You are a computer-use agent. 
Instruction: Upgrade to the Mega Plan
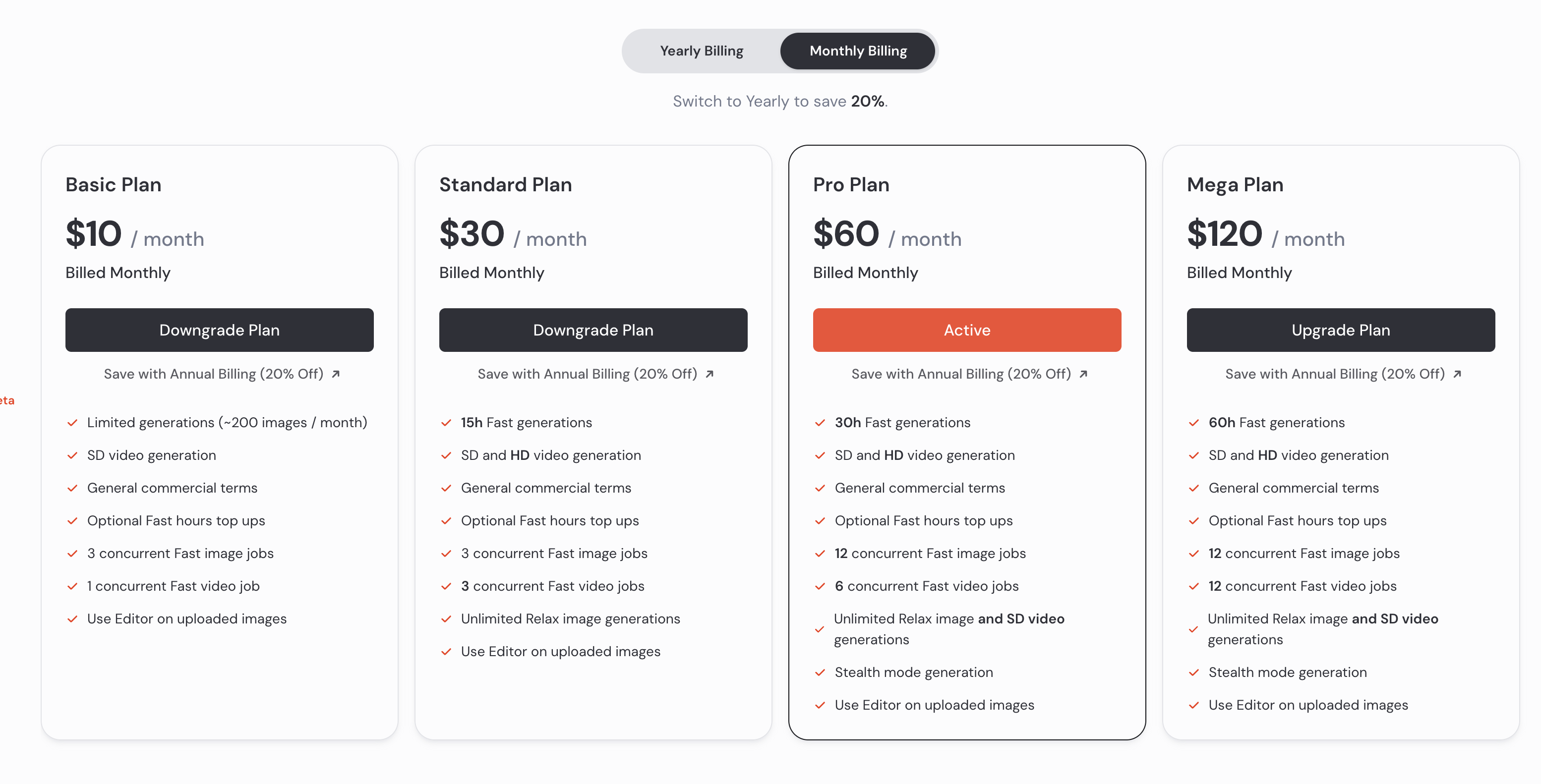click(1341, 330)
